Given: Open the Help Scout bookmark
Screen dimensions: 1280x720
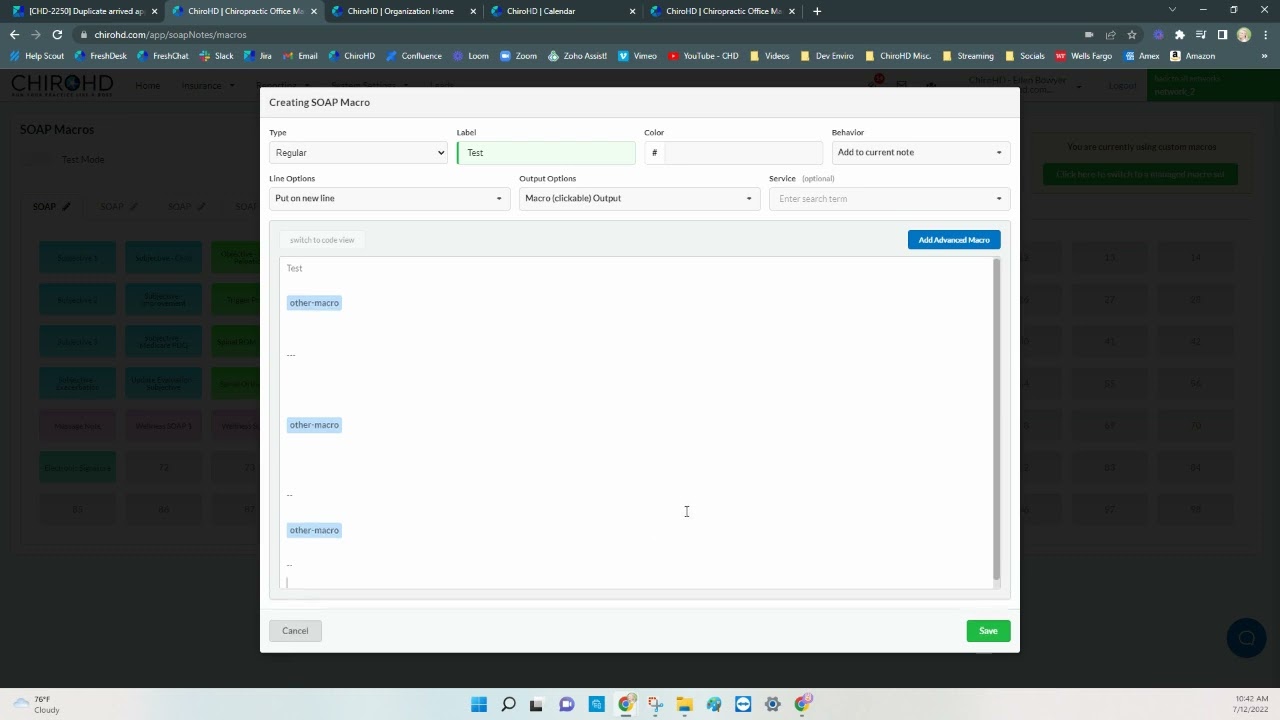Looking at the screenshot, I should point(37,56).
